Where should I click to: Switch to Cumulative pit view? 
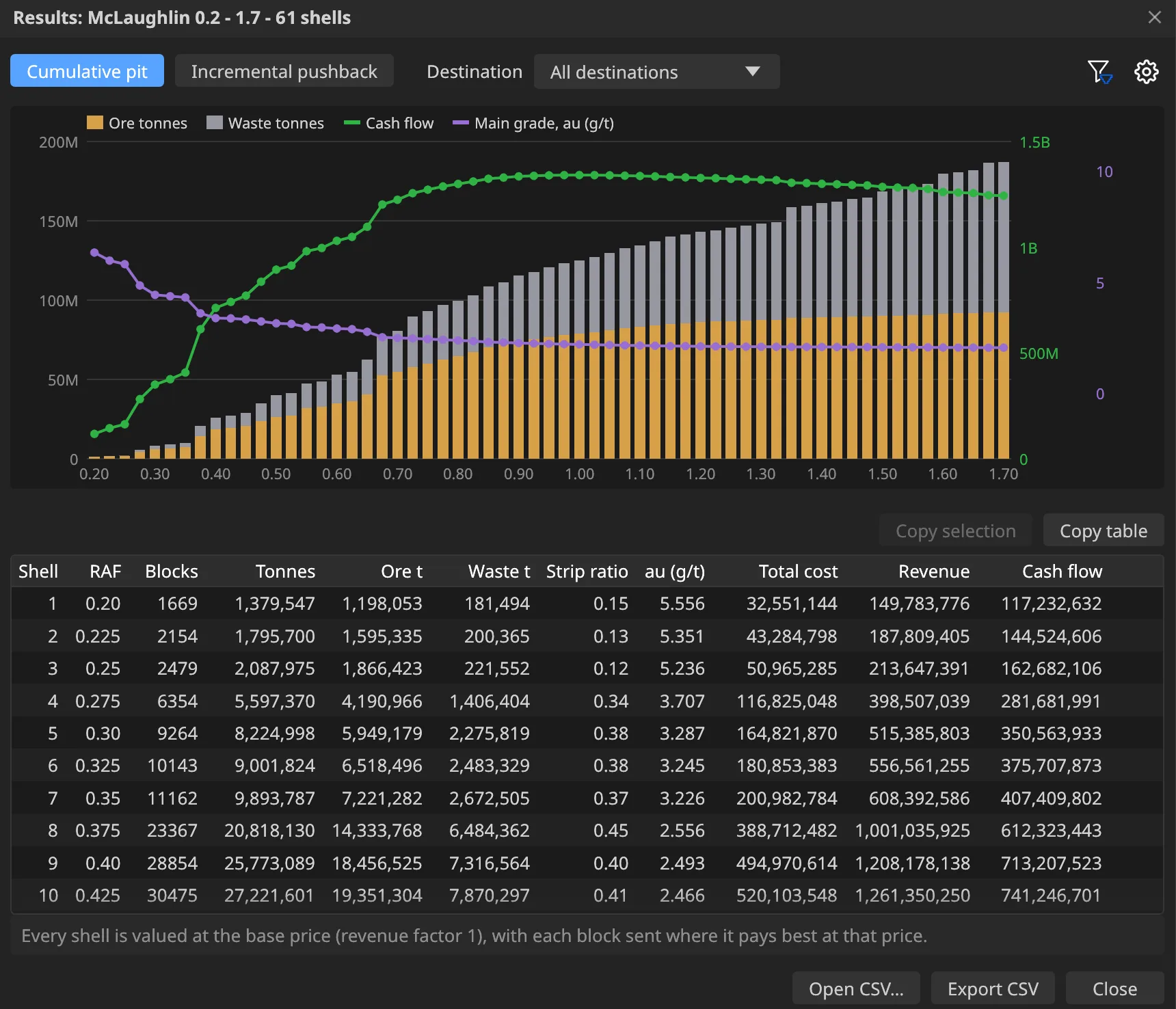pyautogui.click(x=87, y=71)
